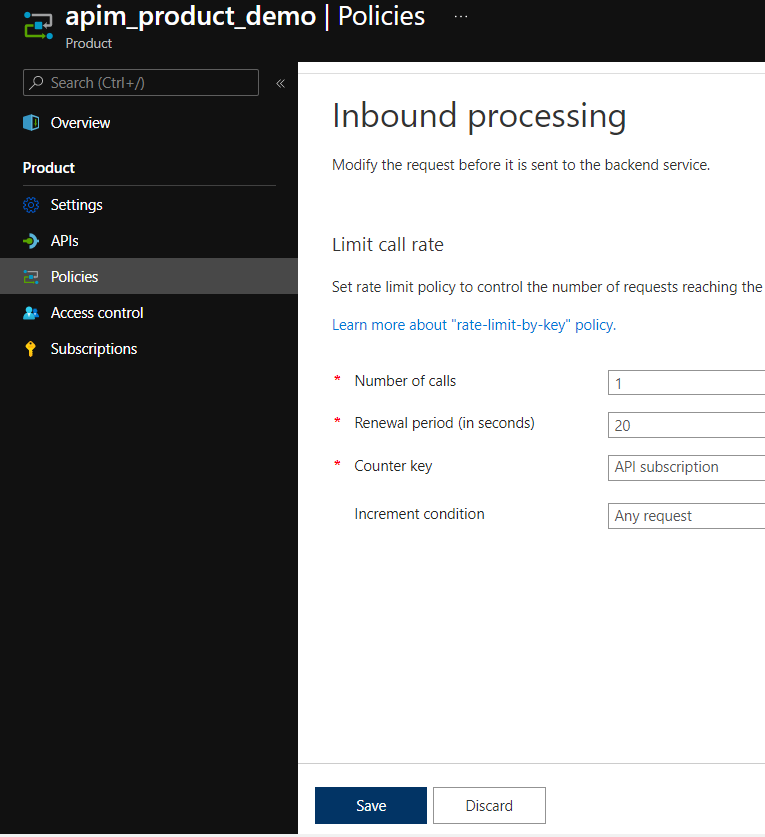Open the Increment condition dropdown
Viewport: 765px width, 837px height.
686,516
